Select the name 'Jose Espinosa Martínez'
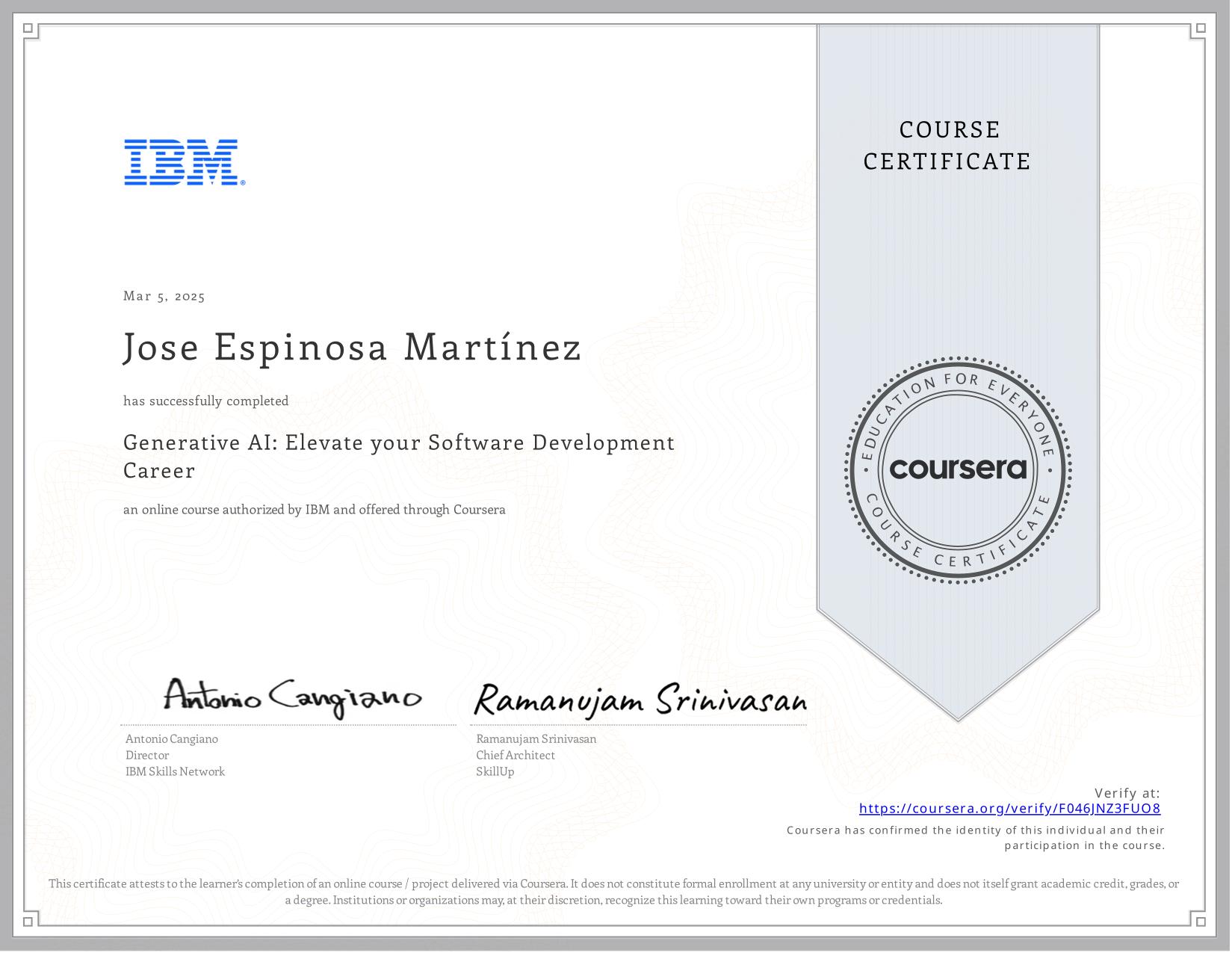The image size is (1232, 953). 352,347
